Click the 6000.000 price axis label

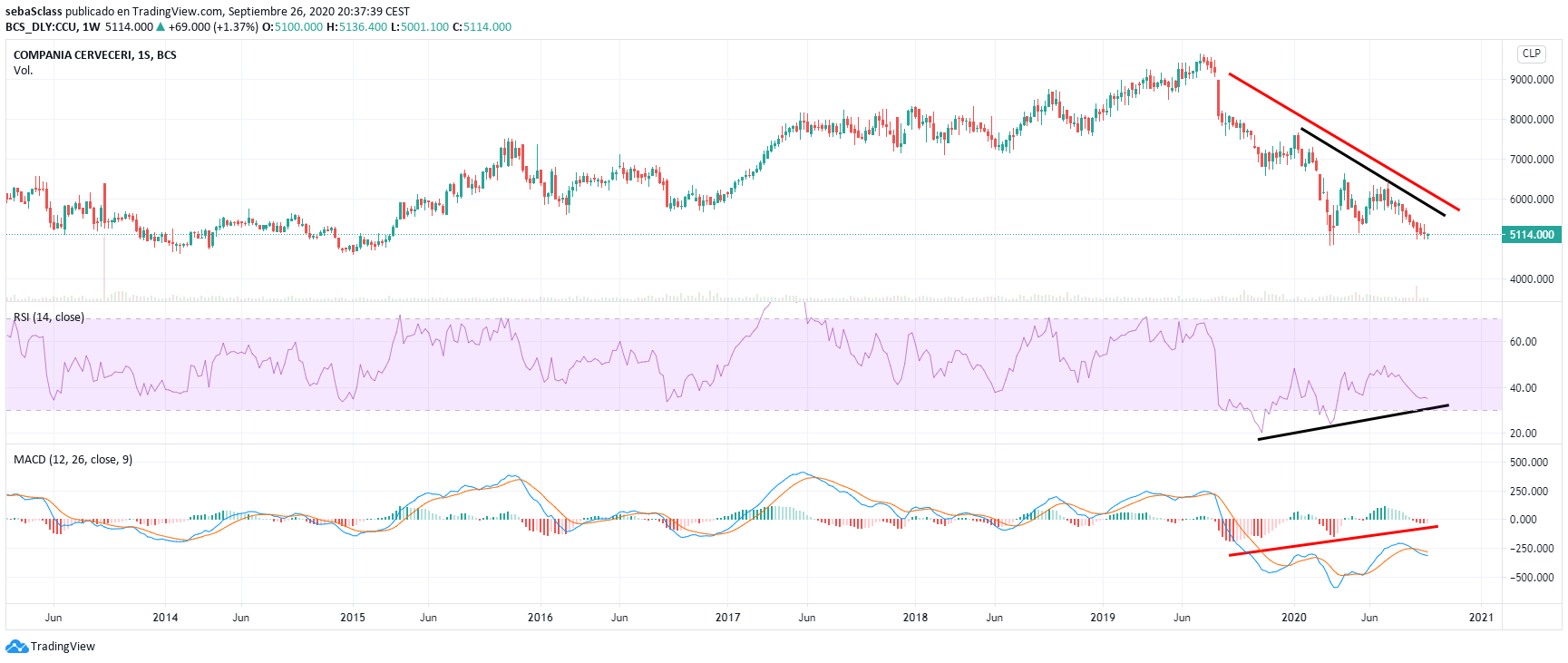coord(1532,200)
